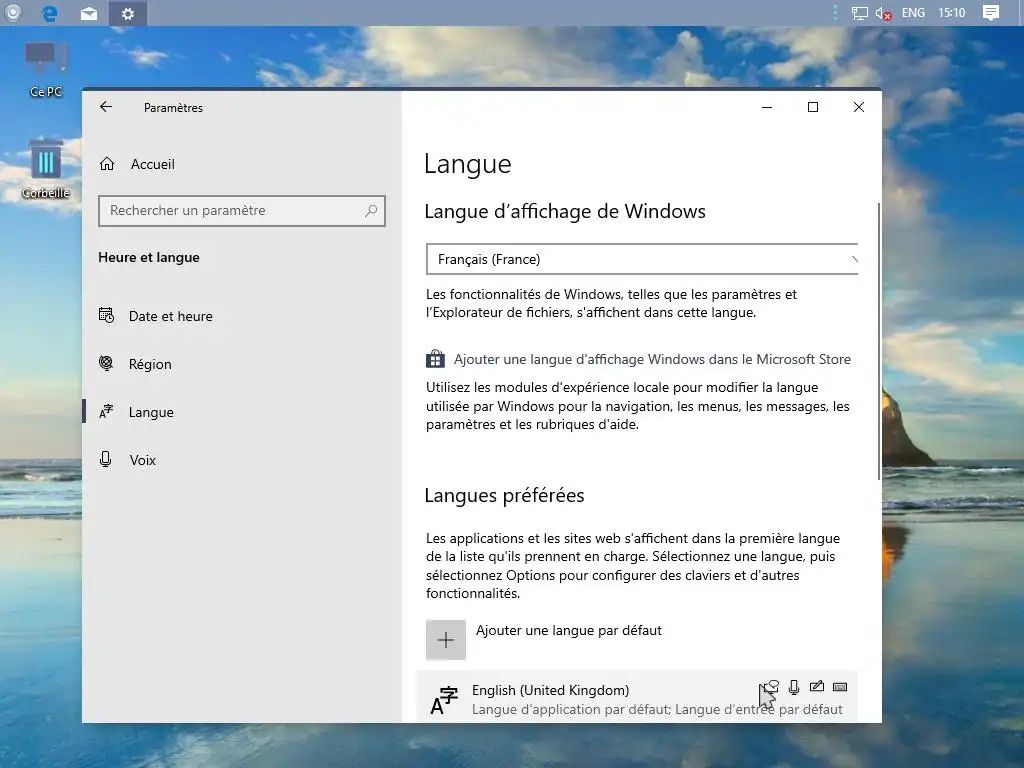Screen dimensions: 1024x768
Task: Close the Paramètres window
Action: tap(859, 107)
